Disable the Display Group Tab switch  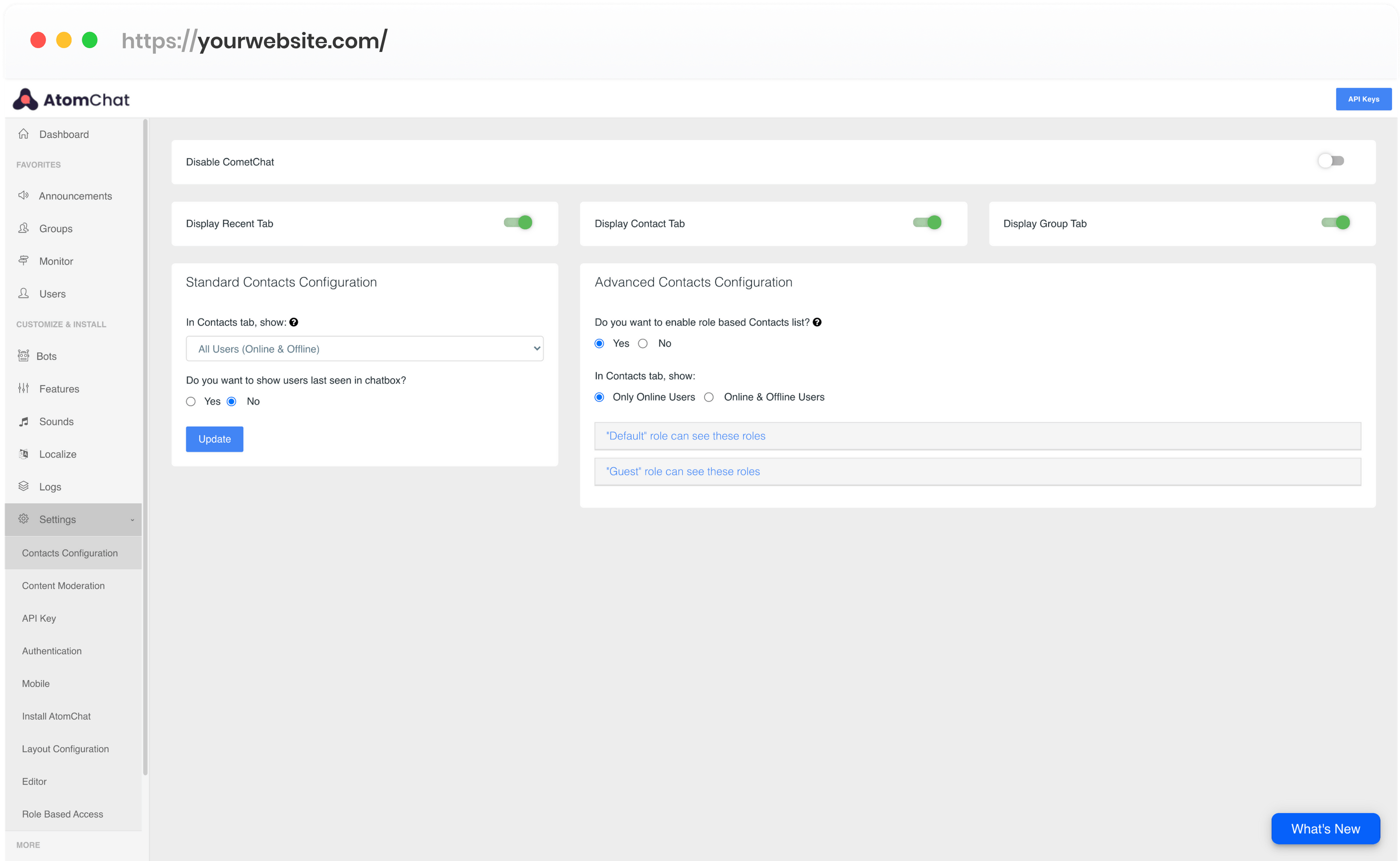point(1336,223)
